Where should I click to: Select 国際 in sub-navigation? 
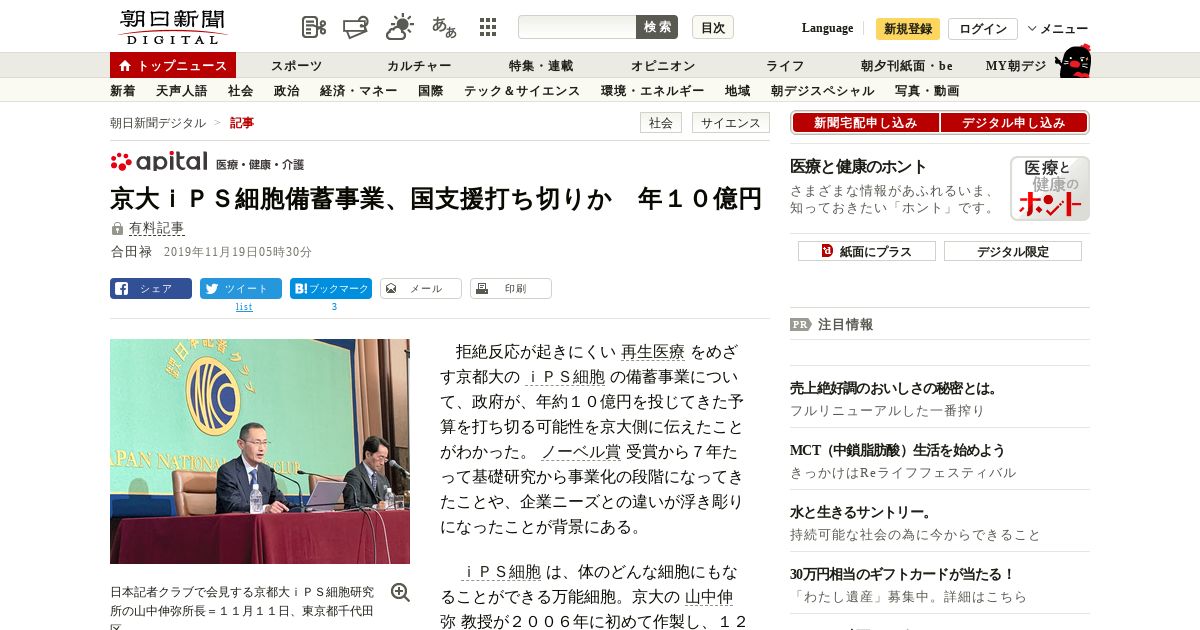[430, 91]
